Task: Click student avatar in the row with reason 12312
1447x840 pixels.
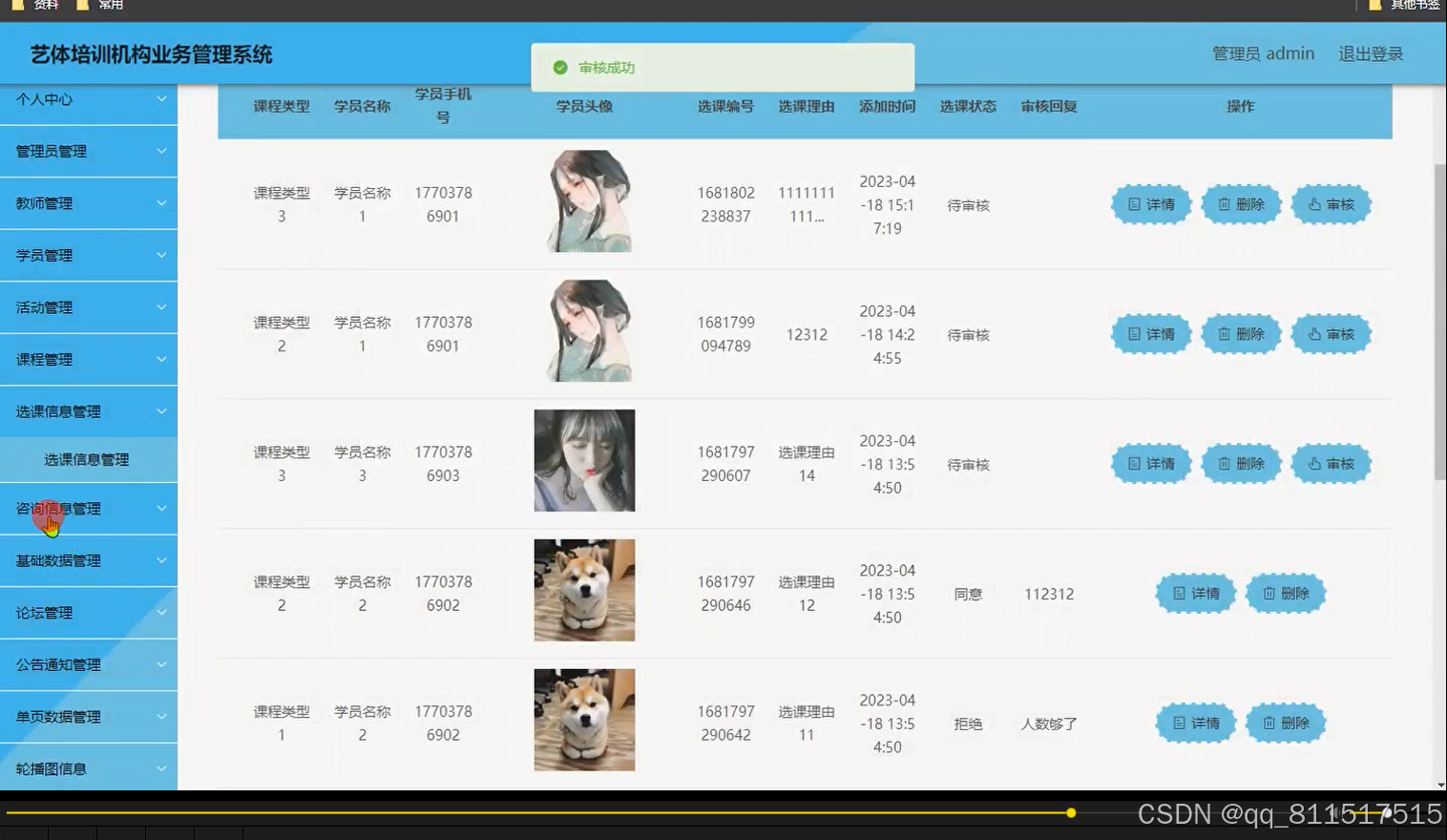Action: (589, 330)
